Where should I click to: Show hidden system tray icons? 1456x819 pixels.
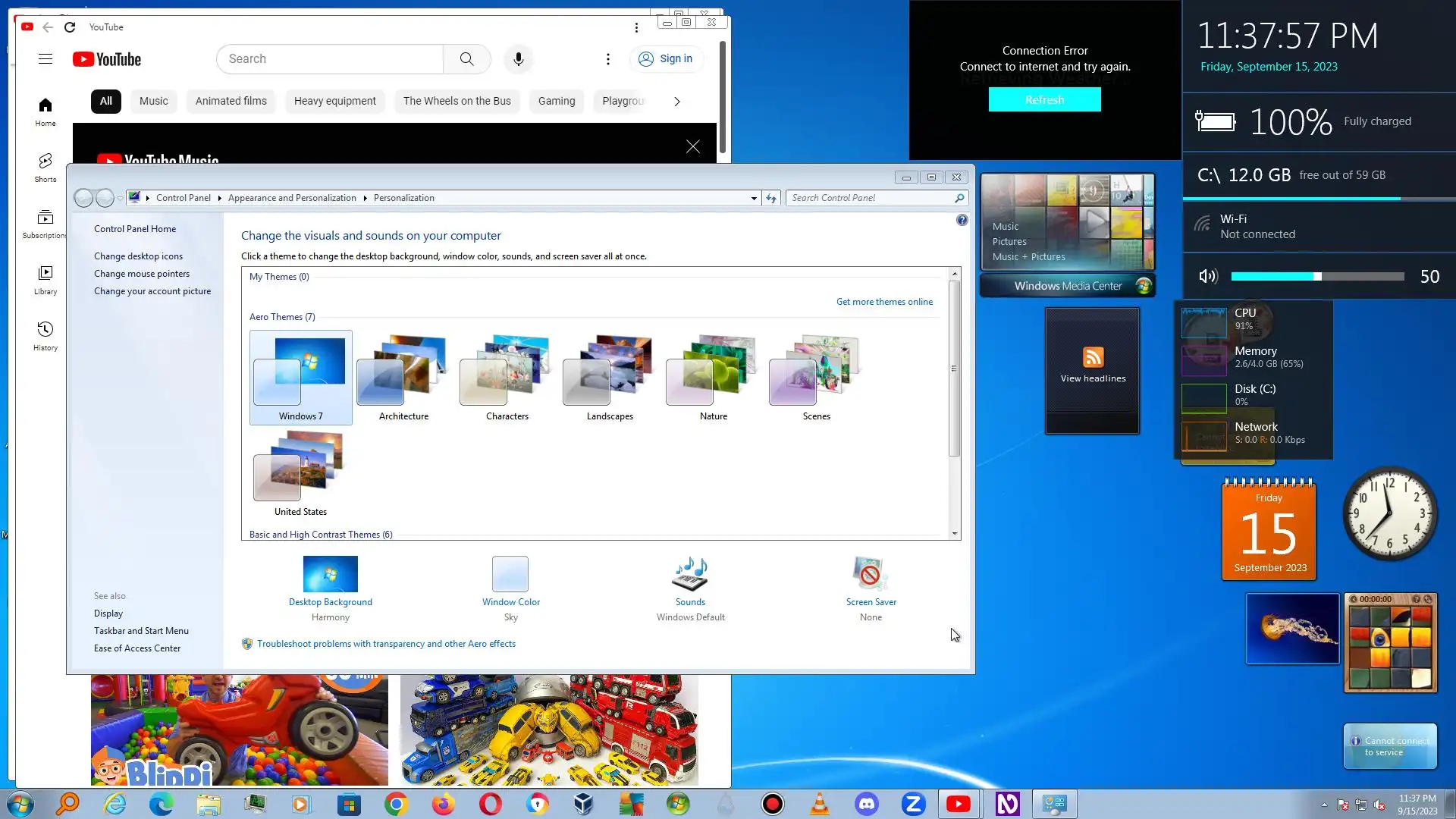pos(1324,805)
